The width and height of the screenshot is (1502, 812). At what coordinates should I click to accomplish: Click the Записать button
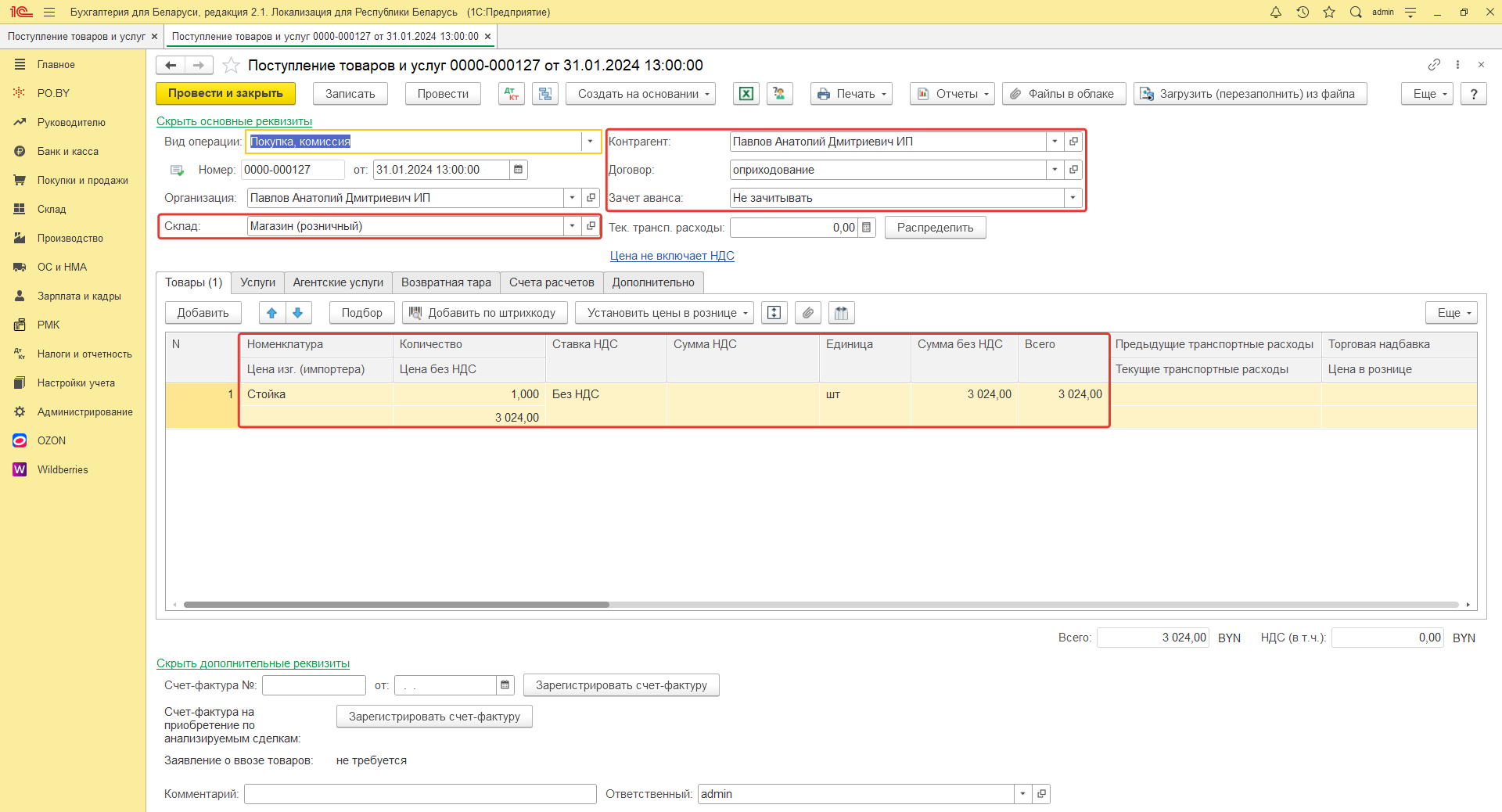[x=350, y=94]
